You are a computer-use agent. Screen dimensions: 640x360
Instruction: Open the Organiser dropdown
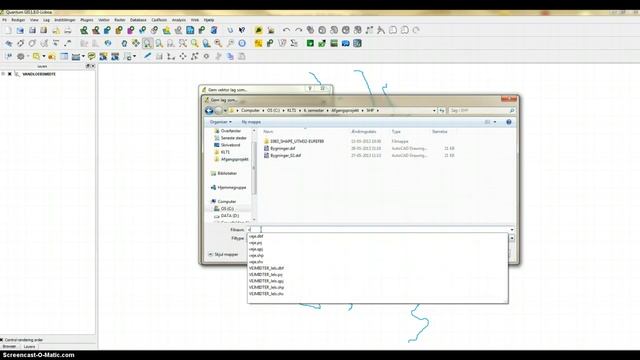point(220,122)
